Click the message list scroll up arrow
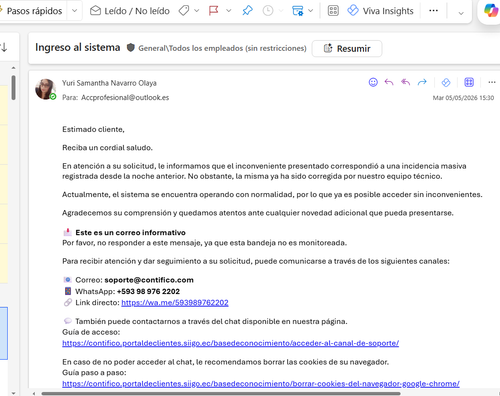This screenshot has width=500, height=396. (x=13, y=68)
